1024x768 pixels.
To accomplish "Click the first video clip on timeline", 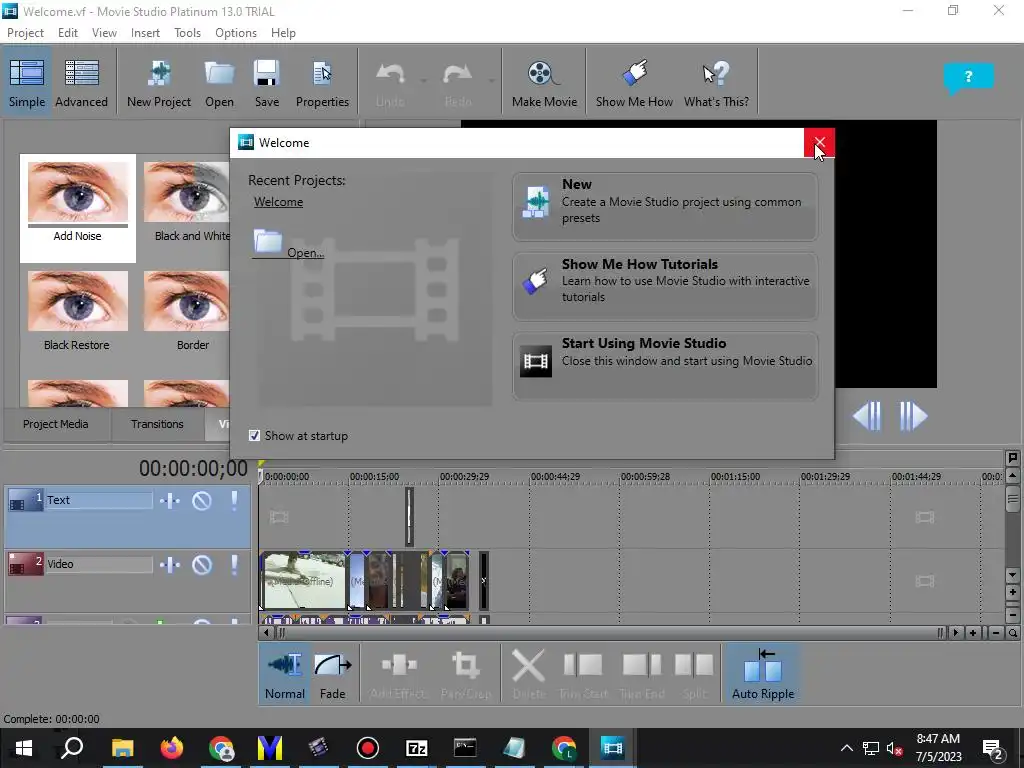I will 304,581.
